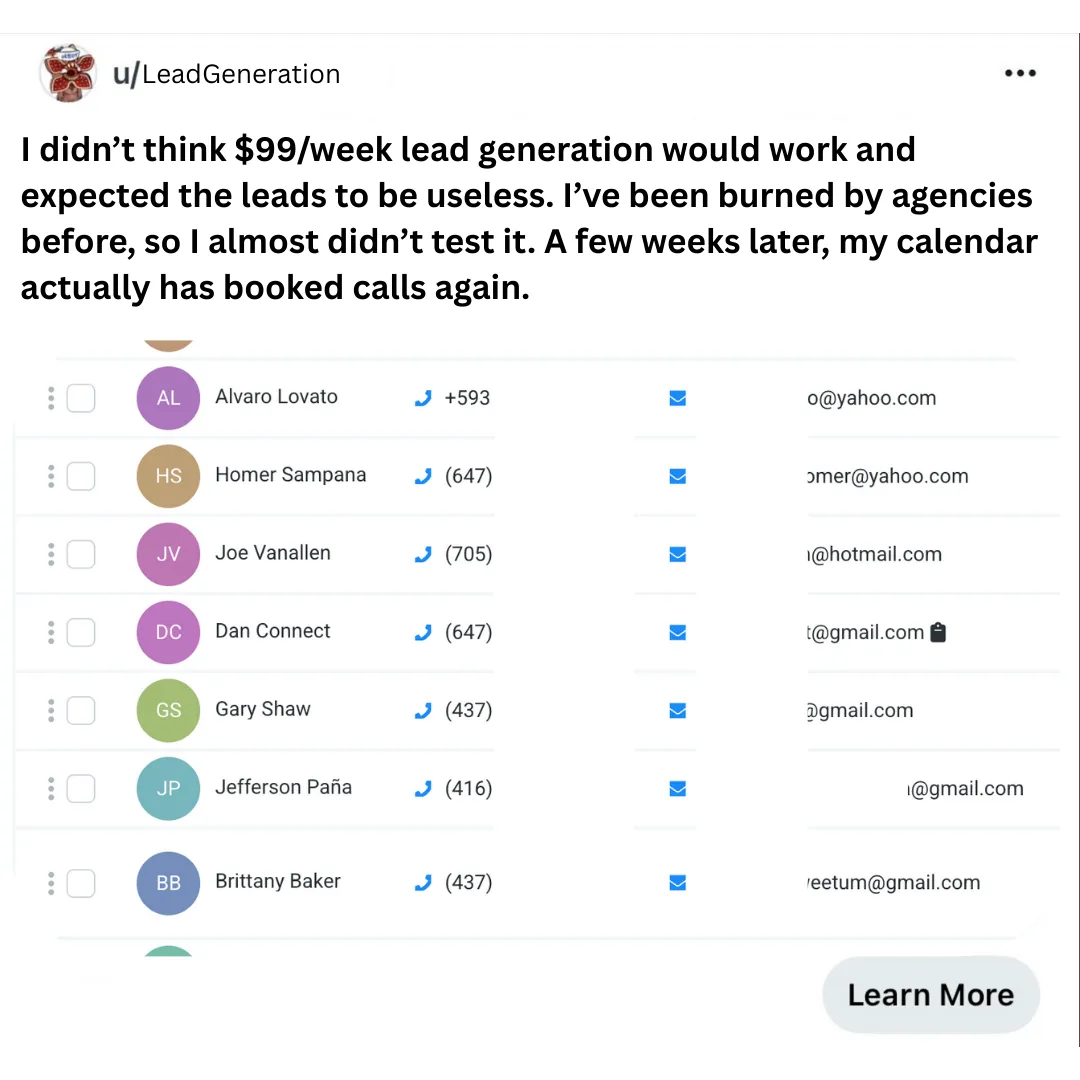Screen dimensions: 1080x1080
Task: Click the envelope icon for Brittany Baker
Action: point(677,882)
